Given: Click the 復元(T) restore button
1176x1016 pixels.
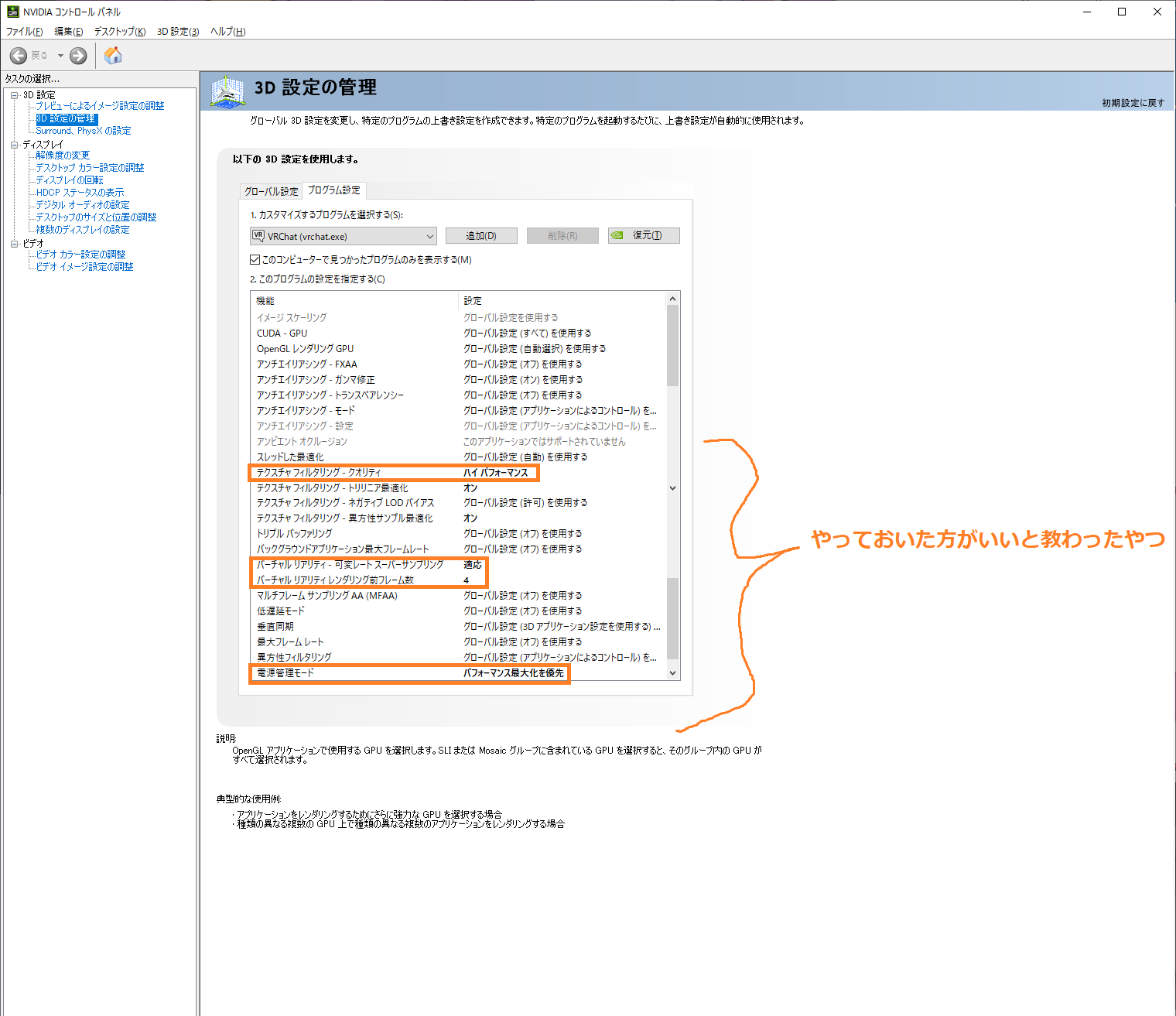Looking at the screenshot, I should pyautogui.click(x=644, y=235).
